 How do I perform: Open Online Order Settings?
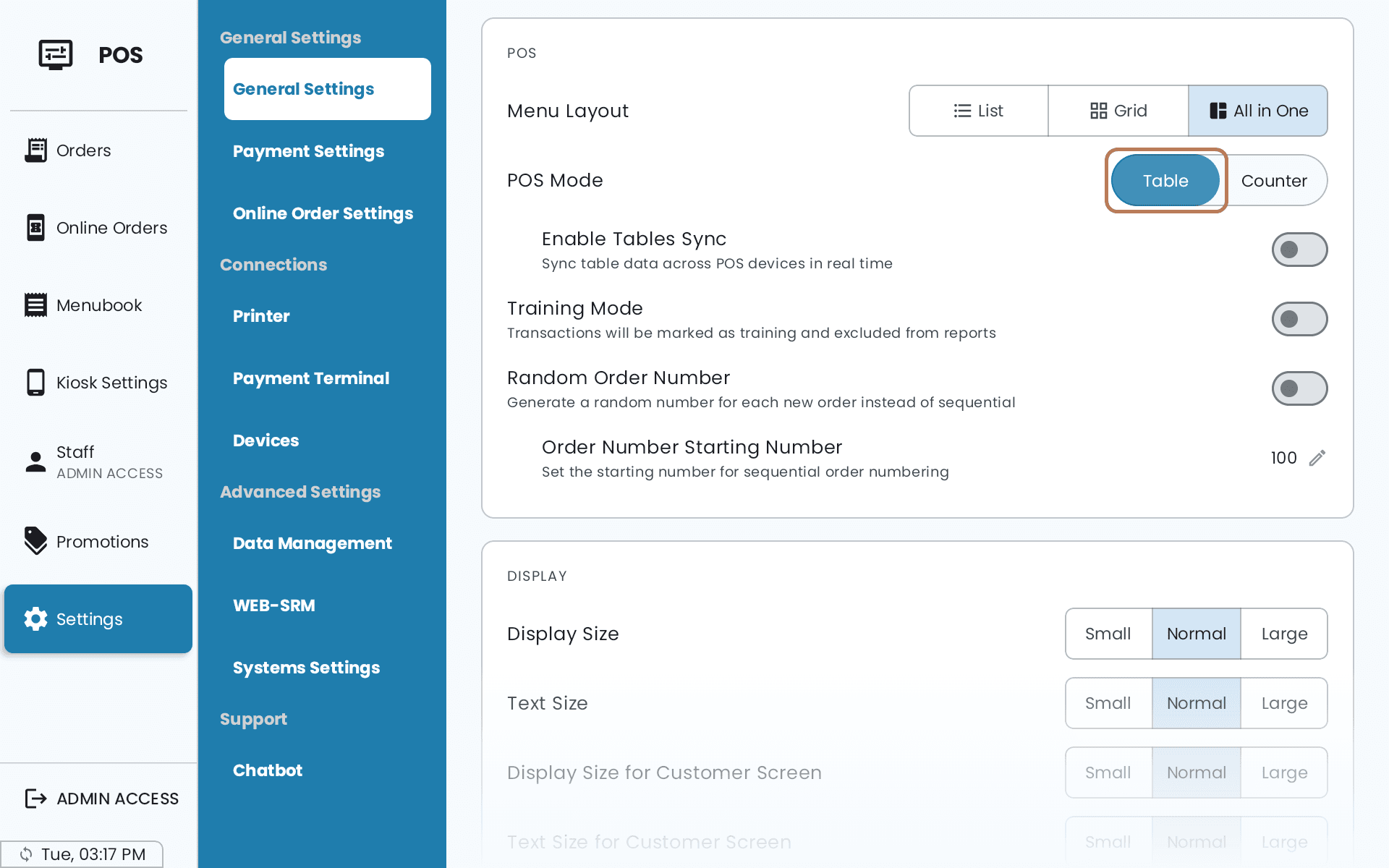[328, 213]
